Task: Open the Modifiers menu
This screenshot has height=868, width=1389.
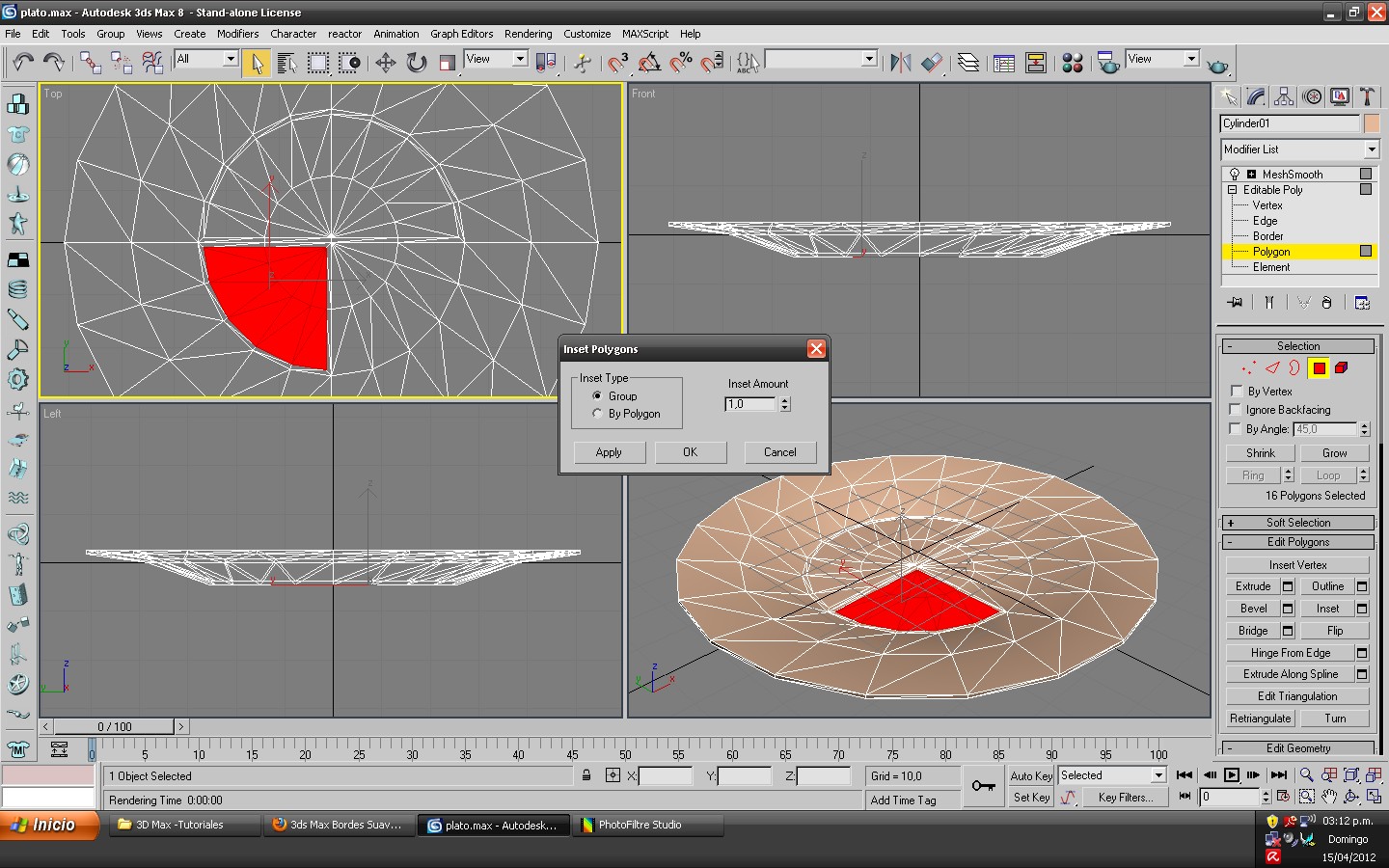Action: 237,34
